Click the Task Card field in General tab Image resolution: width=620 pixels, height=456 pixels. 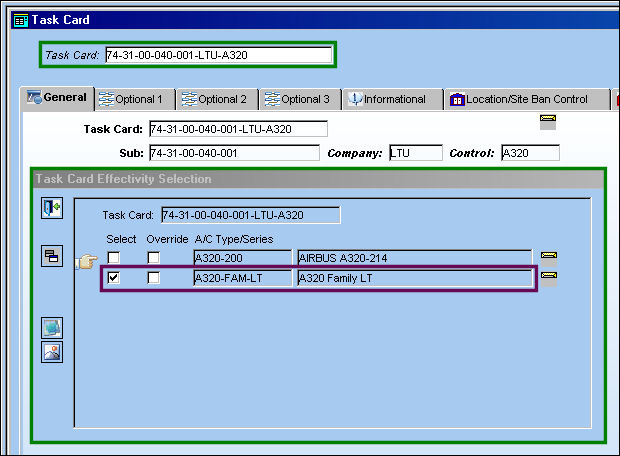(x=238, y=129)
